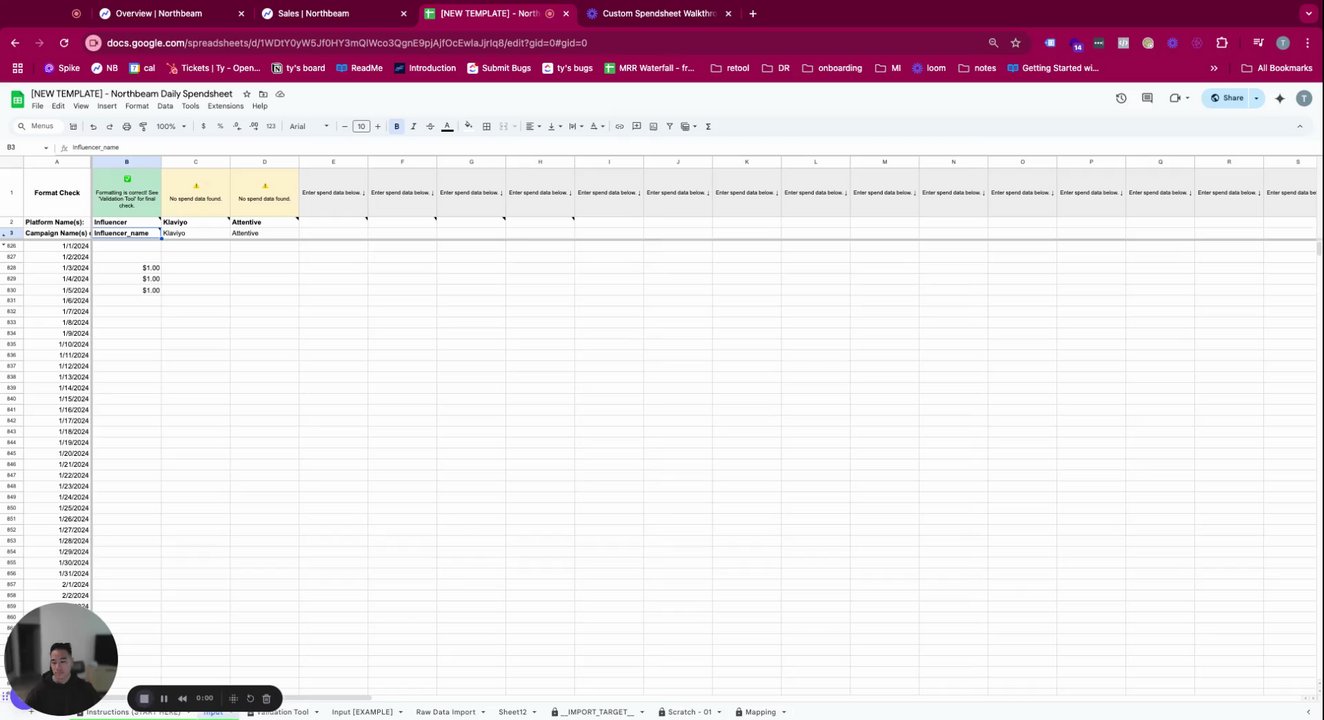
Task: Open fill color picker
Action: pos(468,127)
